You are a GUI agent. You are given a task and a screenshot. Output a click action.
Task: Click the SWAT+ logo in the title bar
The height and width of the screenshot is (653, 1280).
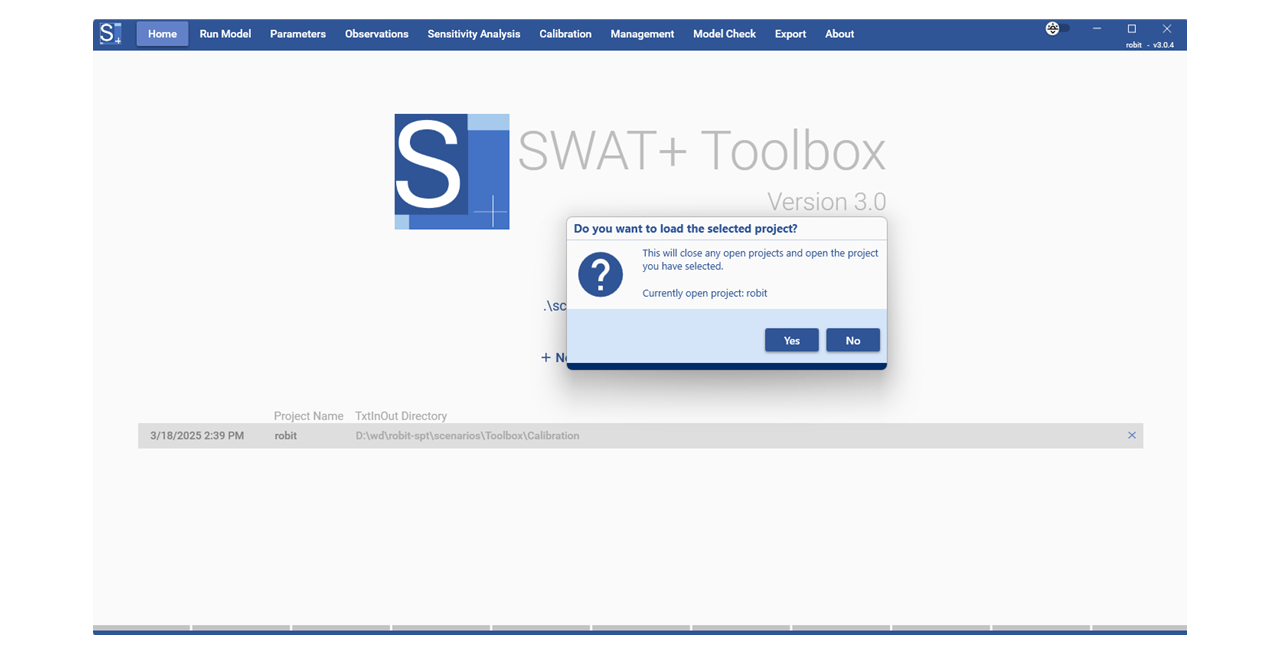pos(110,33)
